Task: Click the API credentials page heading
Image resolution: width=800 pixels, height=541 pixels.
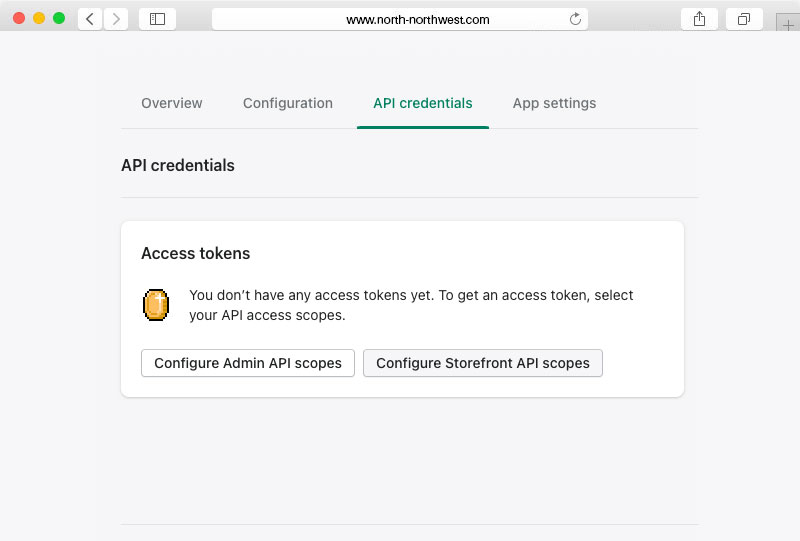Action: (178, 165)
